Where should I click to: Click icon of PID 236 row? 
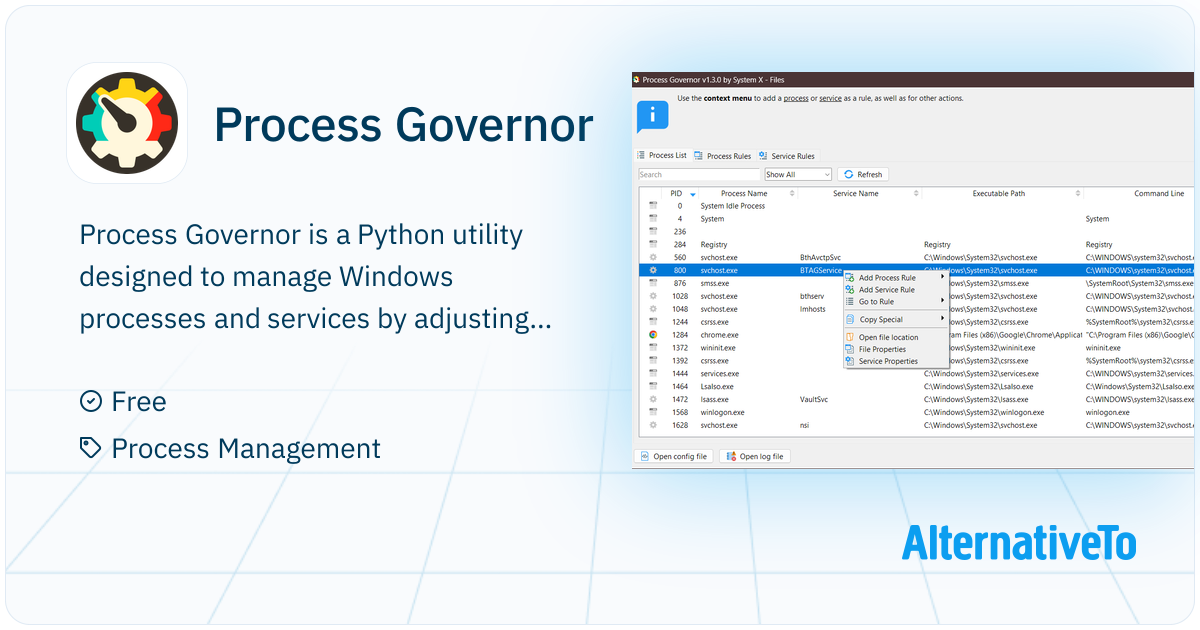click(x=652, y=232)
